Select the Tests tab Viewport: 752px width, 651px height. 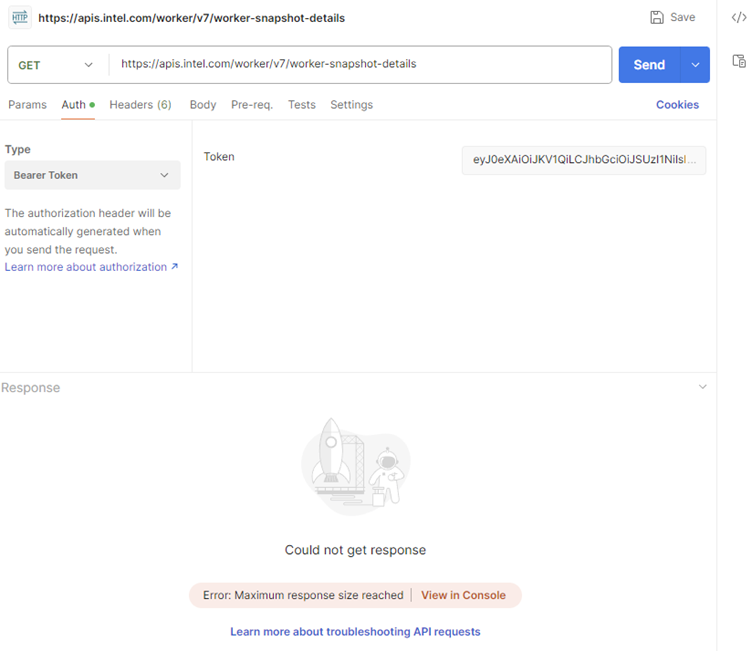(302, 105)
